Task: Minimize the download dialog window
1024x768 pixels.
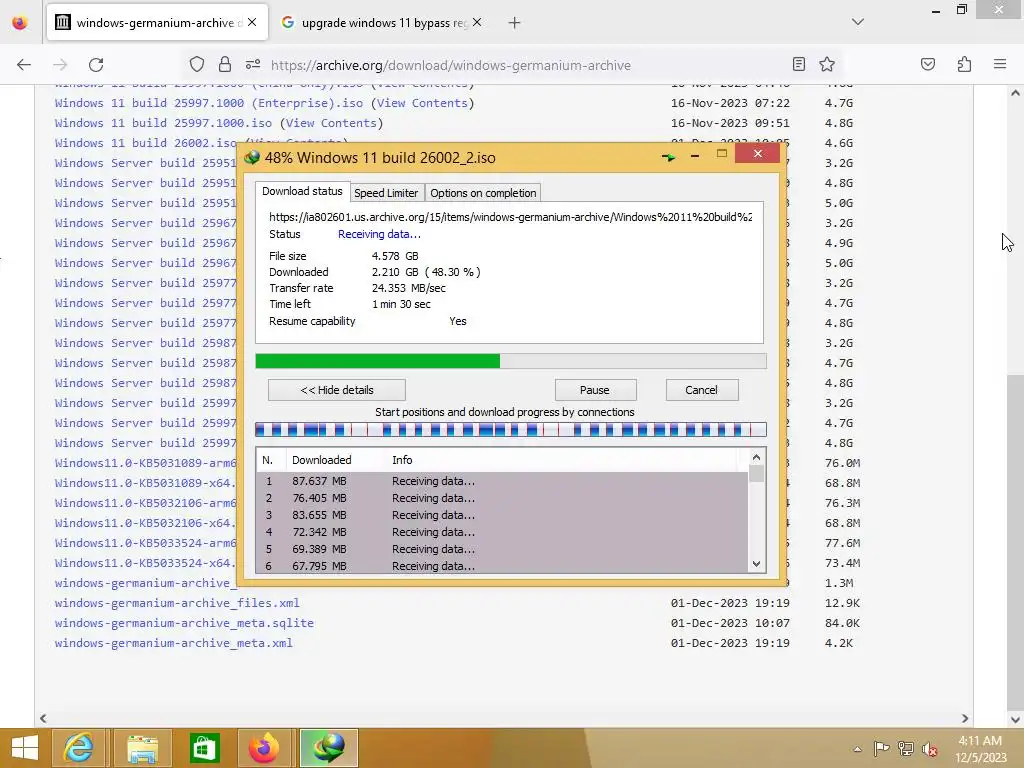Action: click(x=695, y=155)
